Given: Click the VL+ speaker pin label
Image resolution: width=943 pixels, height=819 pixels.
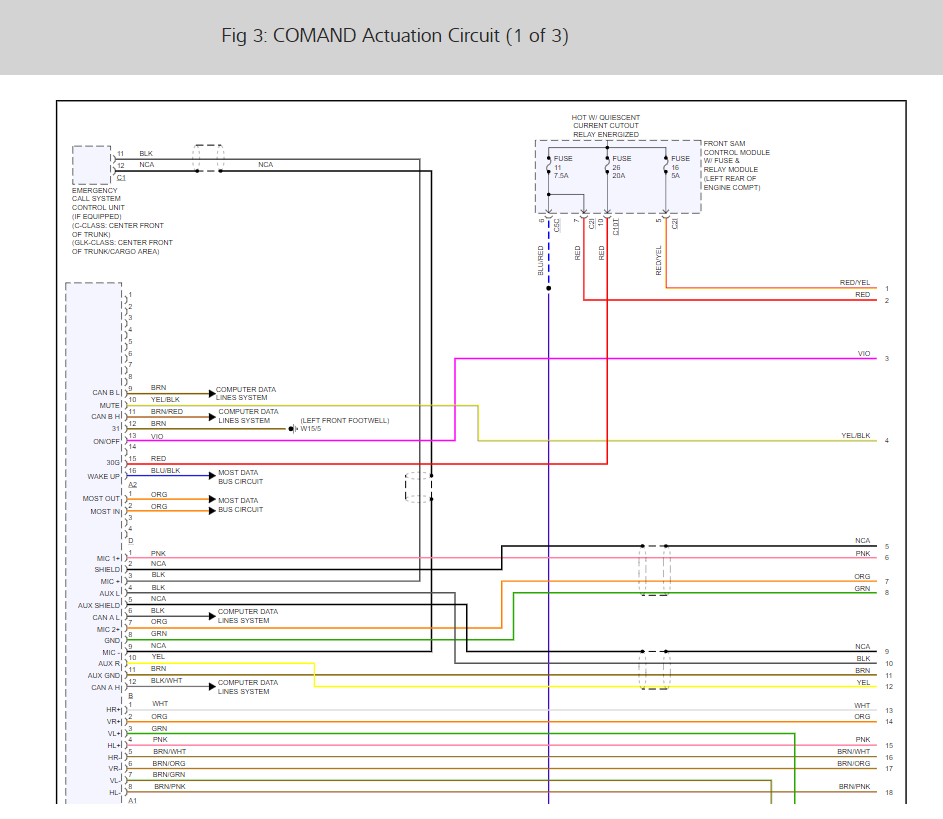Looking at the screenshot, I should [114, 734].
